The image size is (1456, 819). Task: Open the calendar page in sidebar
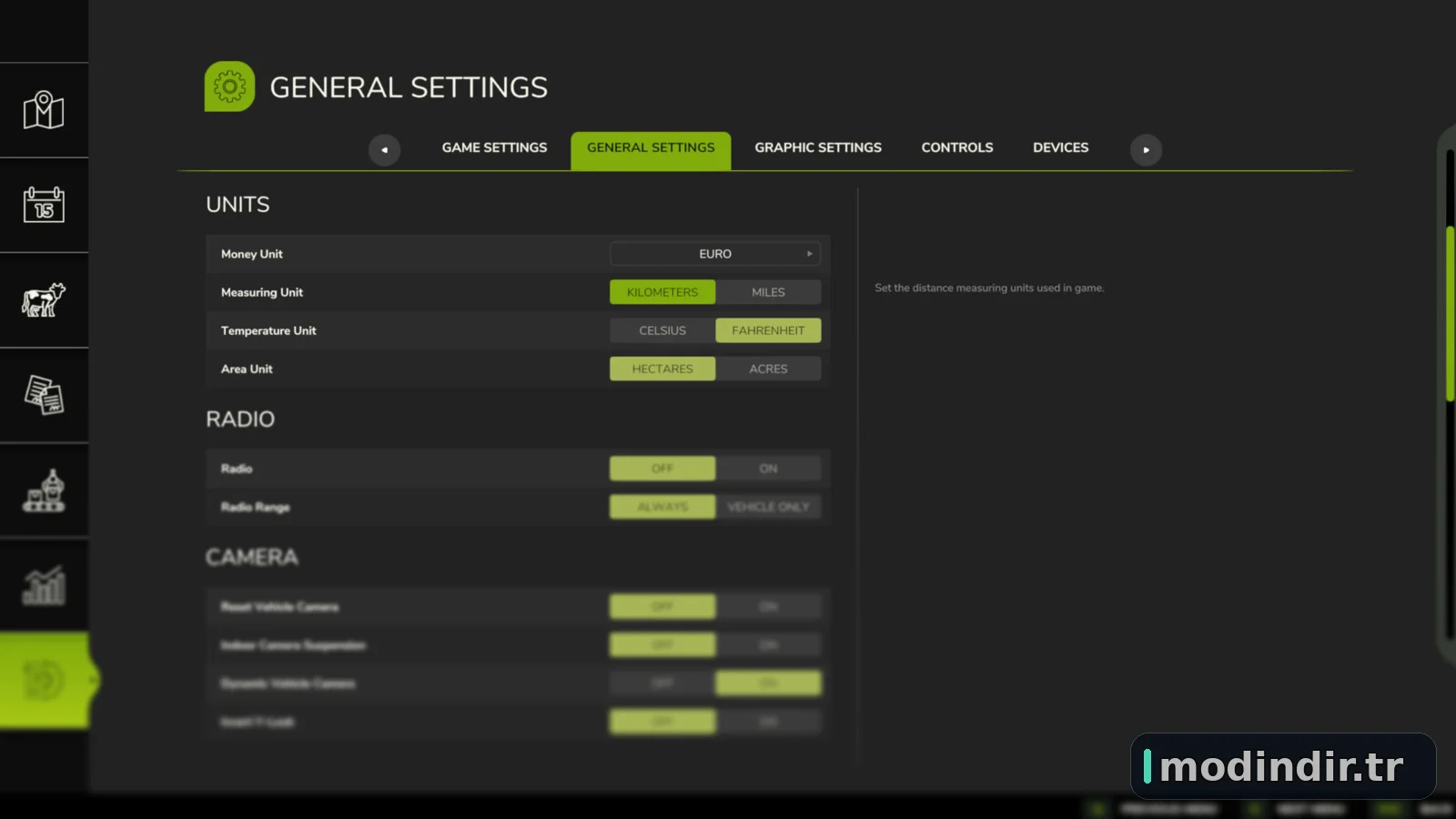tap(44, 205)
